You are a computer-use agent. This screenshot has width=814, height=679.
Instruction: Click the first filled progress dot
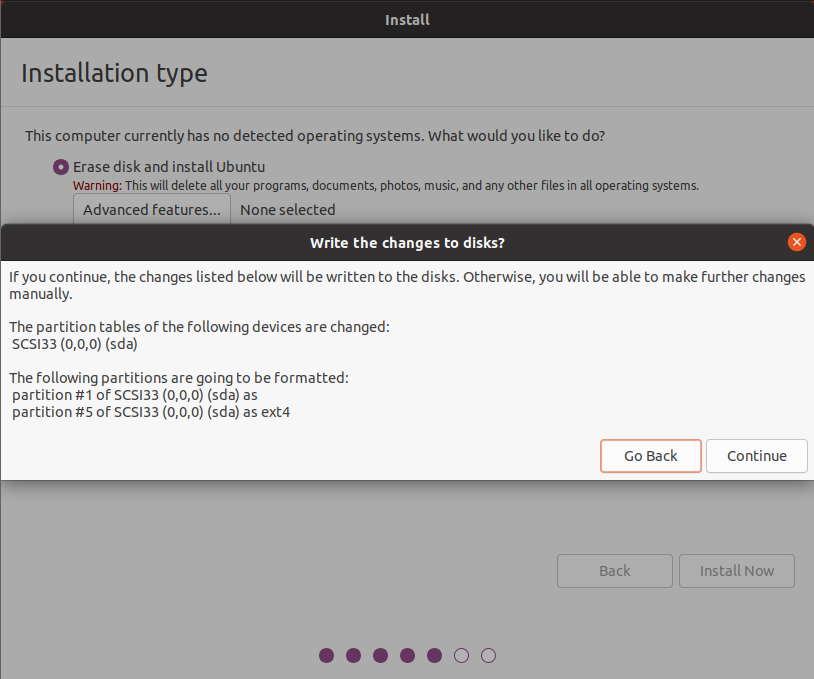coord(326,656)
